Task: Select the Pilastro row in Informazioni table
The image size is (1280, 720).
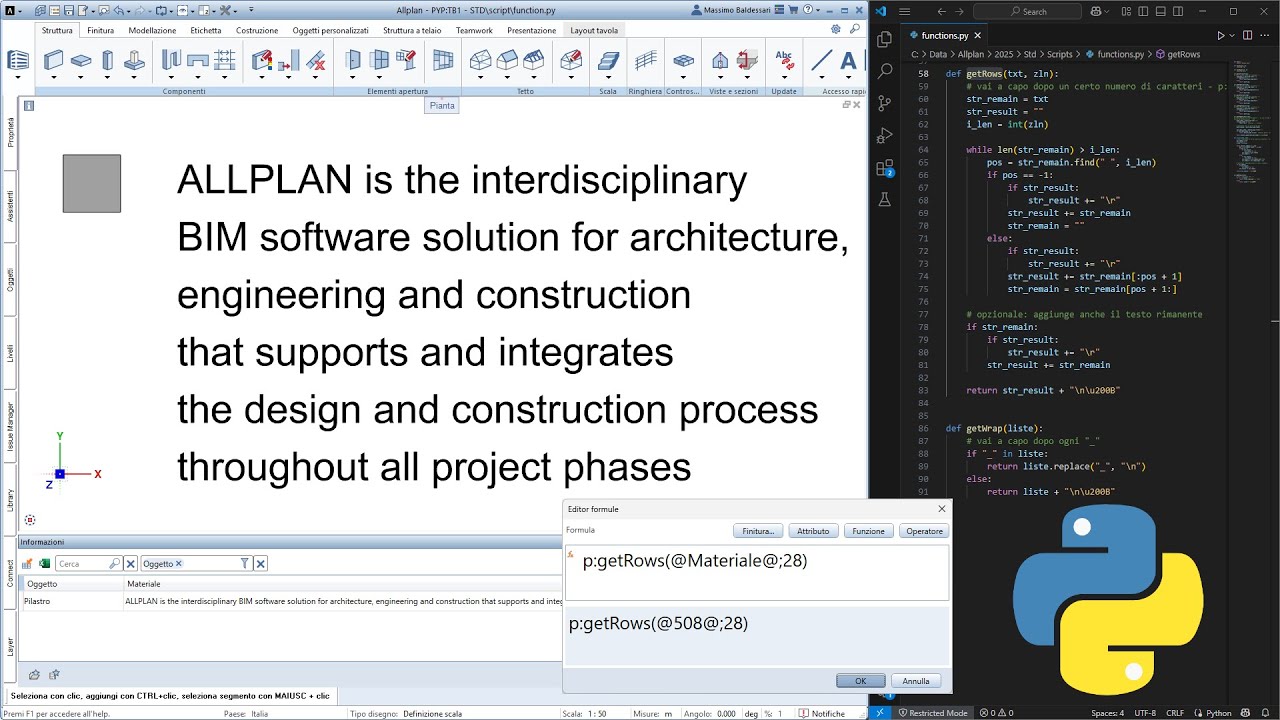Action: click(290, 602)
